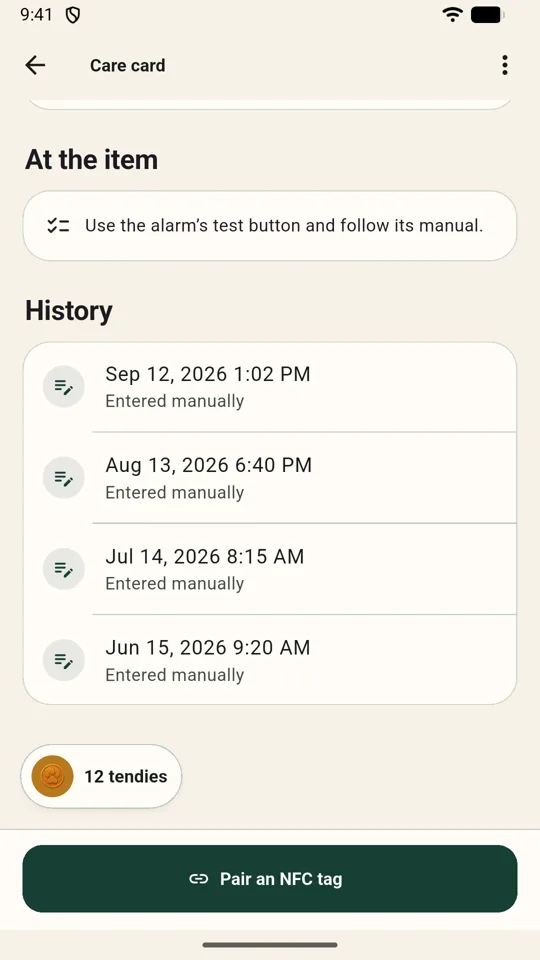Tap the orange paw coin icon
This screenshot has height=960, width=540.
(53, 776)
